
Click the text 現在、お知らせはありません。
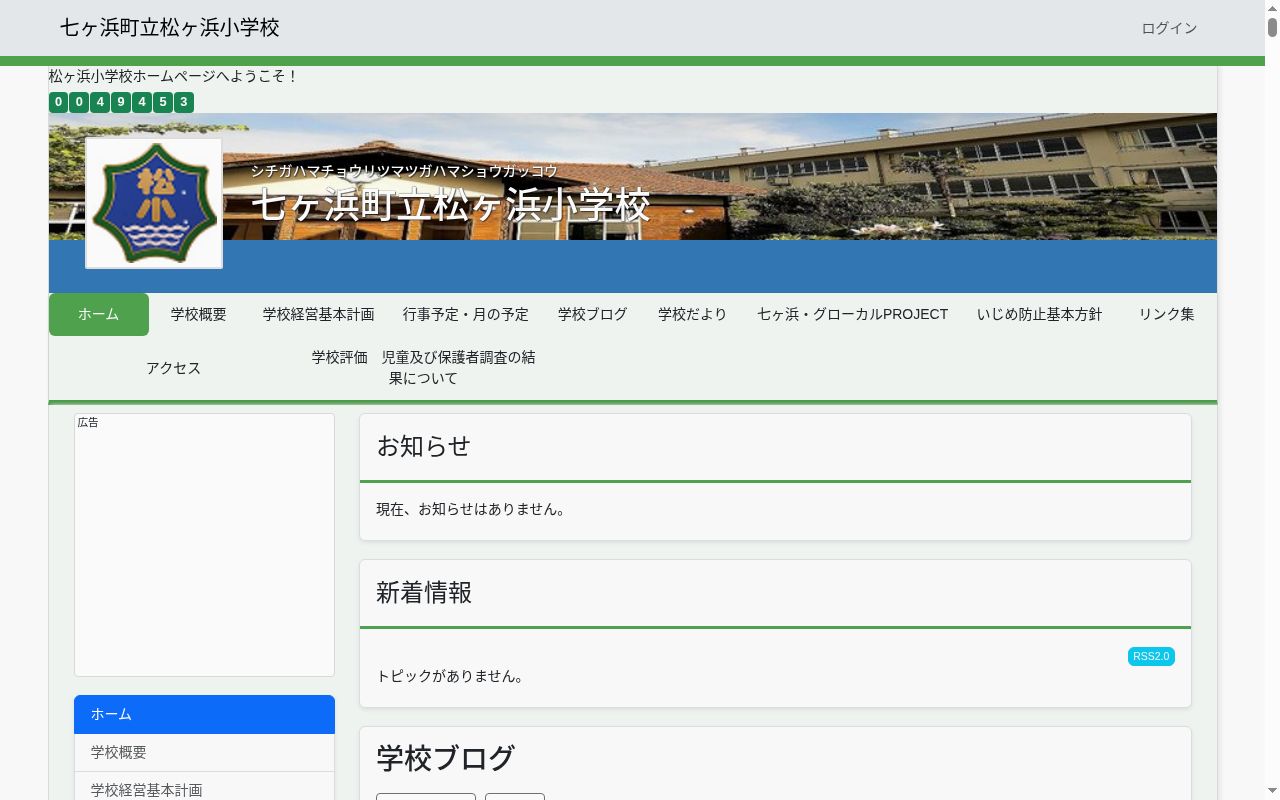[x=473, y=509]
